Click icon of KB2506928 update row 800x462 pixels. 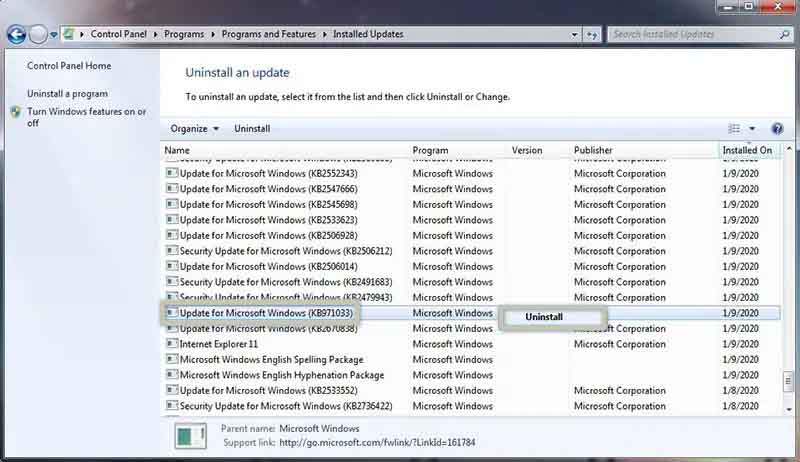point(172,235)
